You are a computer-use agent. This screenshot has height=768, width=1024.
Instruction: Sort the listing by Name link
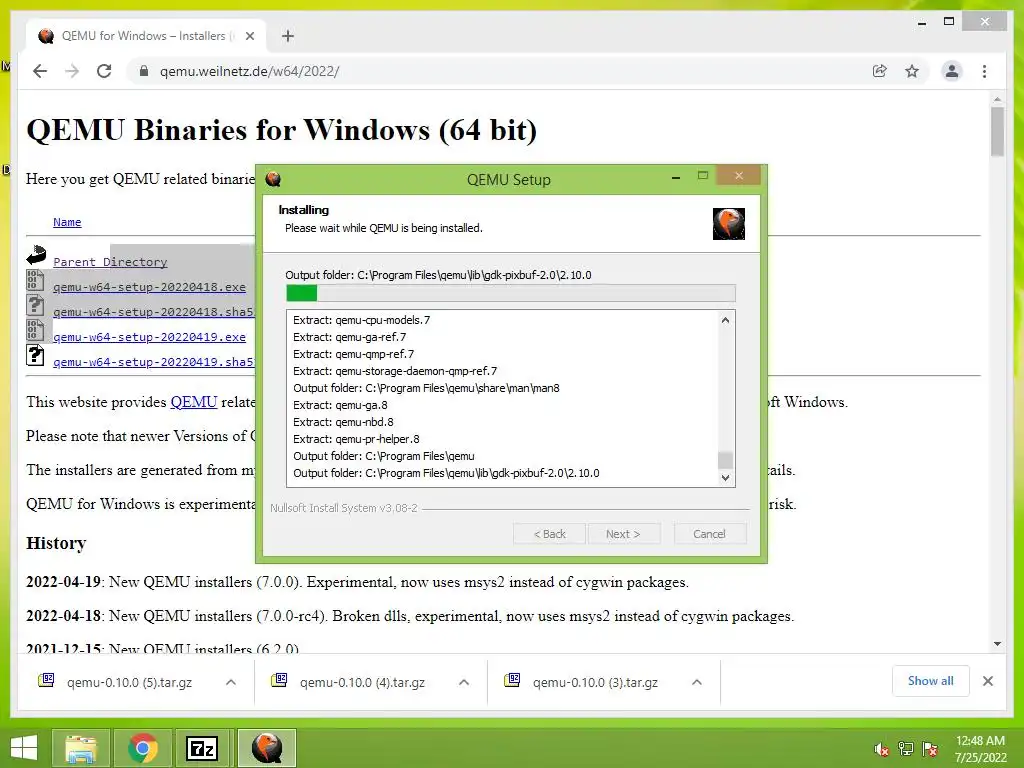click(x=67, y=222)
